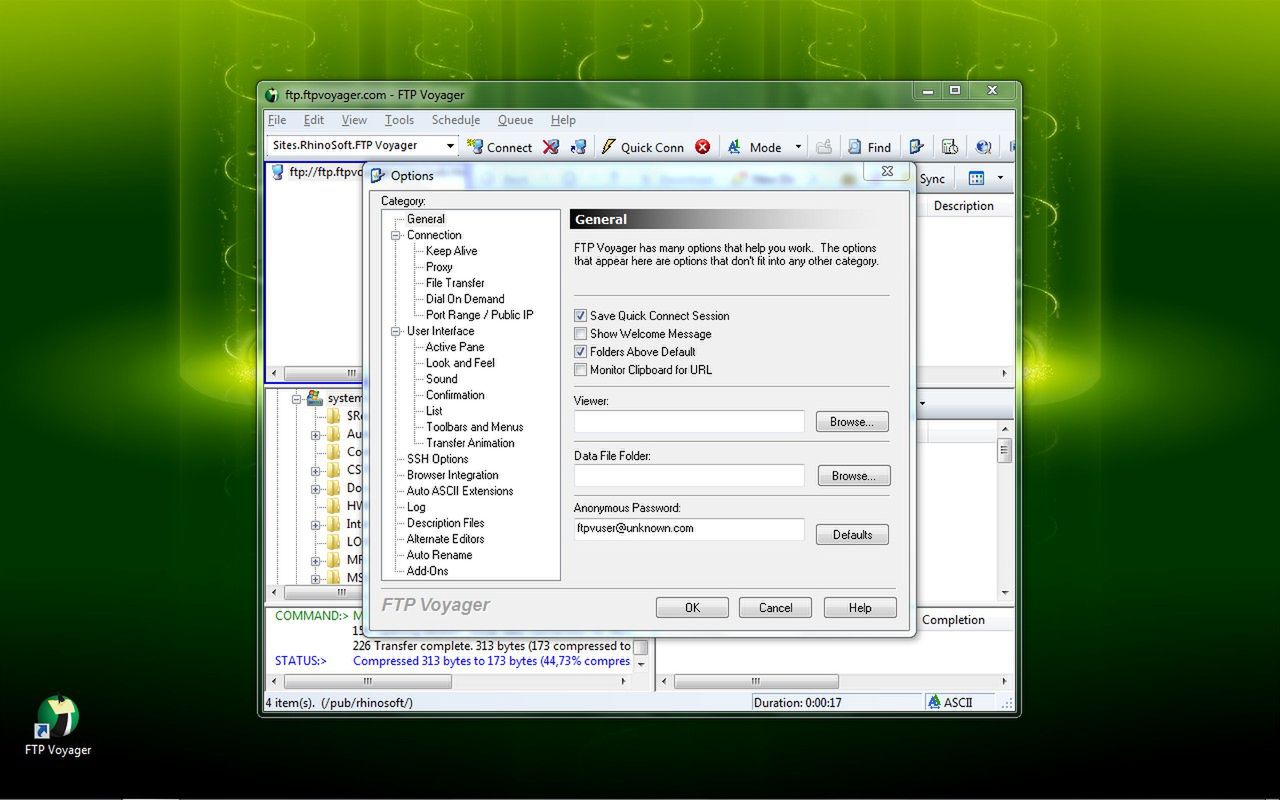Click the view style icon next to Sync

click(977, 178)
